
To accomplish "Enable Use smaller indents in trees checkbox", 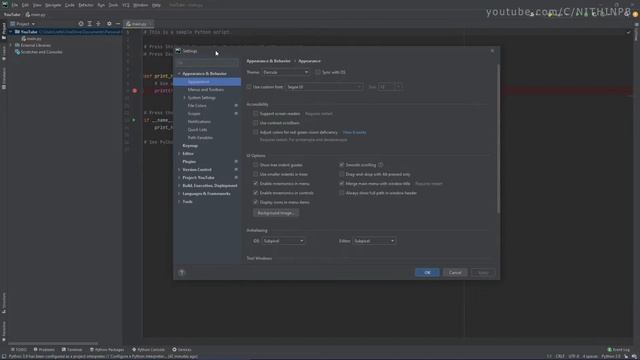I will click(x=256, y=174).
